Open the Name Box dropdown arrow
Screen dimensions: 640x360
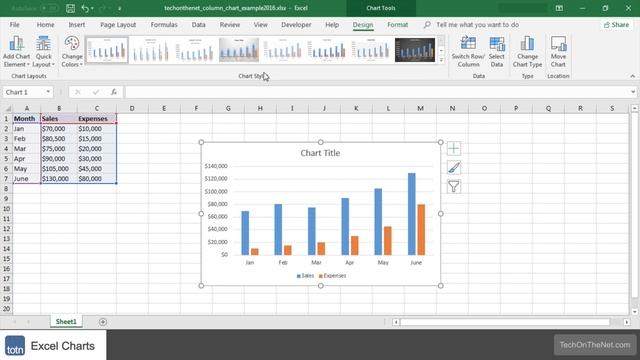click(x=48, y=92)
